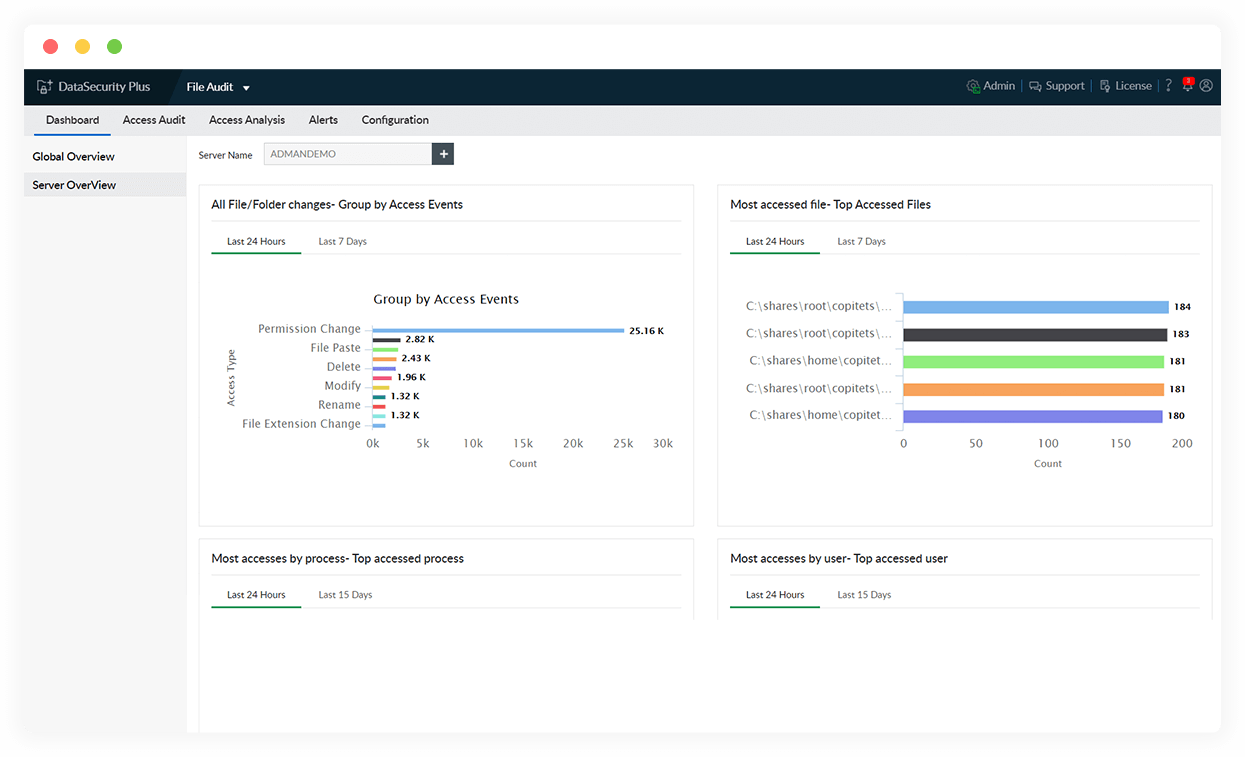1245x757 pixels.
Task: Click the License link in header
Action: click(x=1133, y=86)
